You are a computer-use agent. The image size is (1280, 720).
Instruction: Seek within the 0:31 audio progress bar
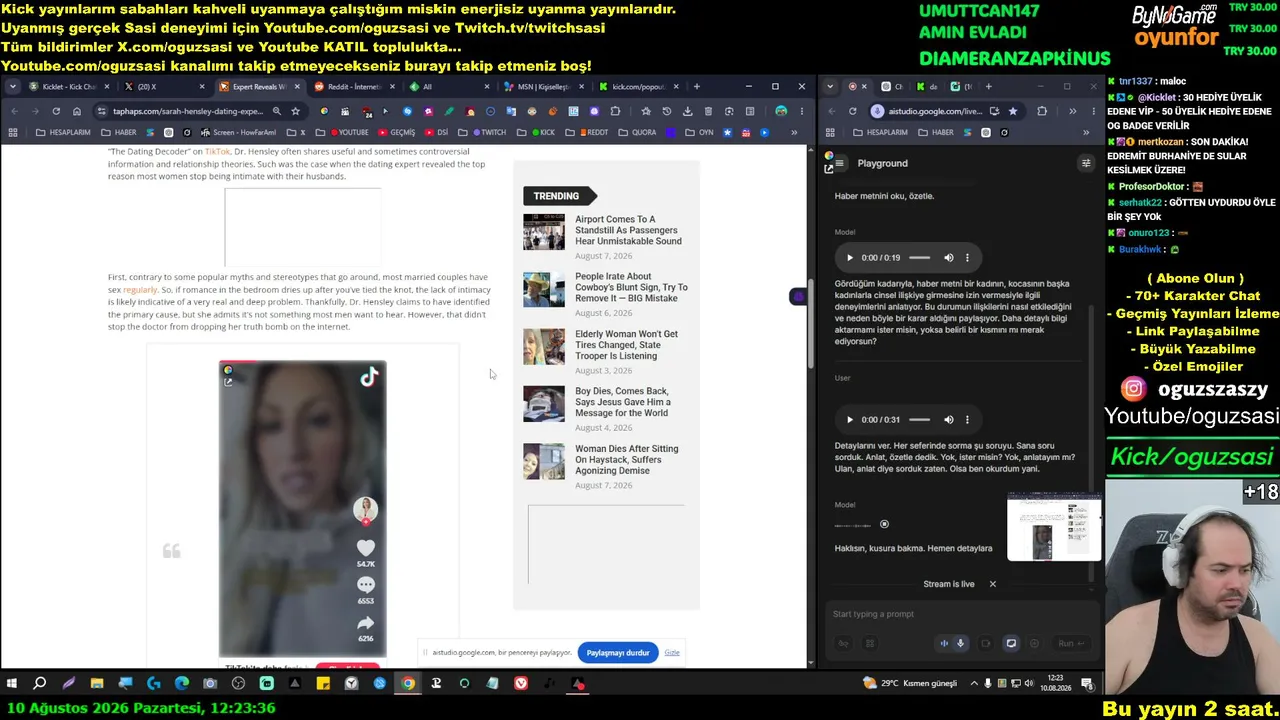pyautogui.click(x=920, y=420)
